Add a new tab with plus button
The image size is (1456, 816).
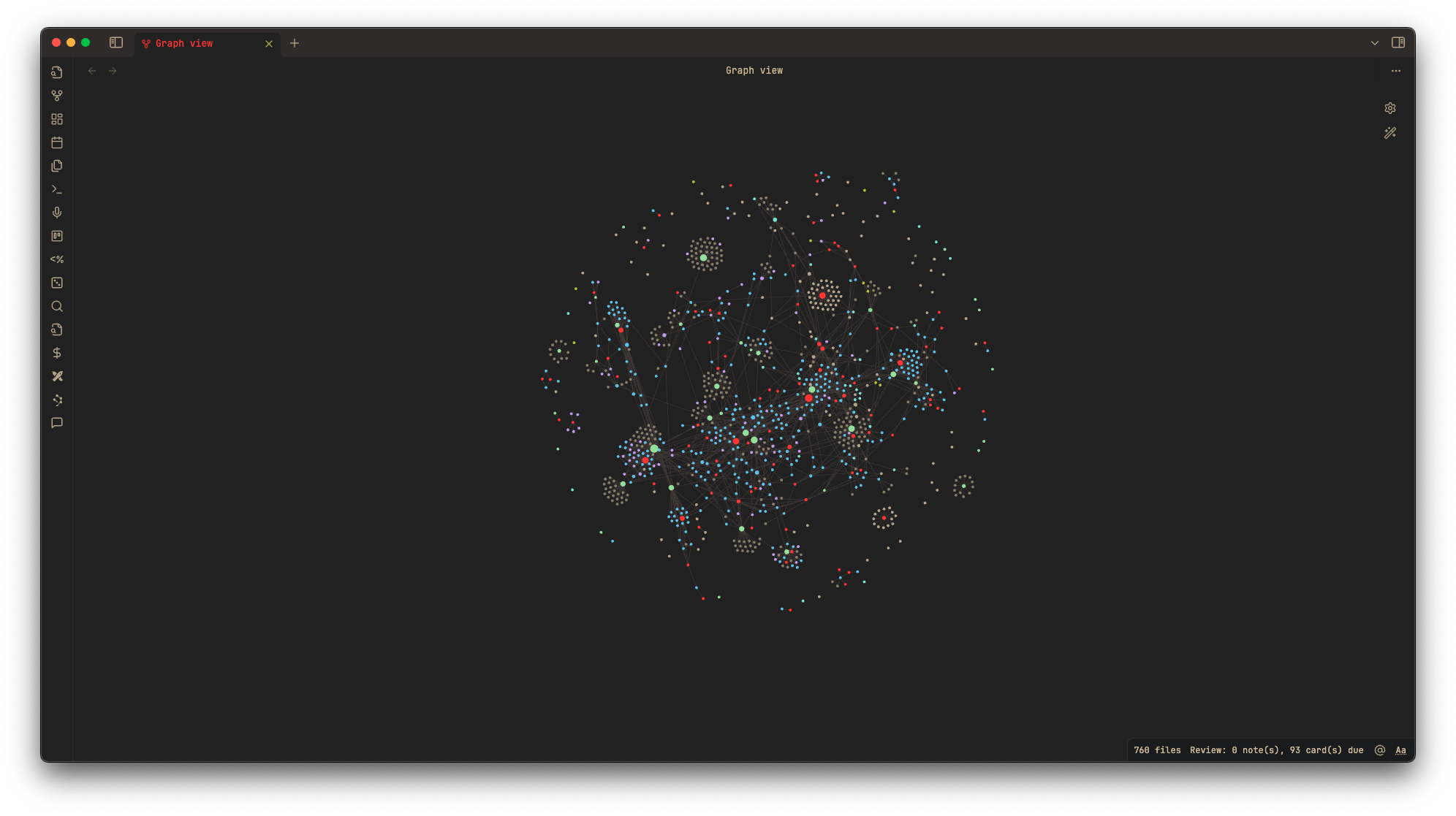(x=295, y=43)
